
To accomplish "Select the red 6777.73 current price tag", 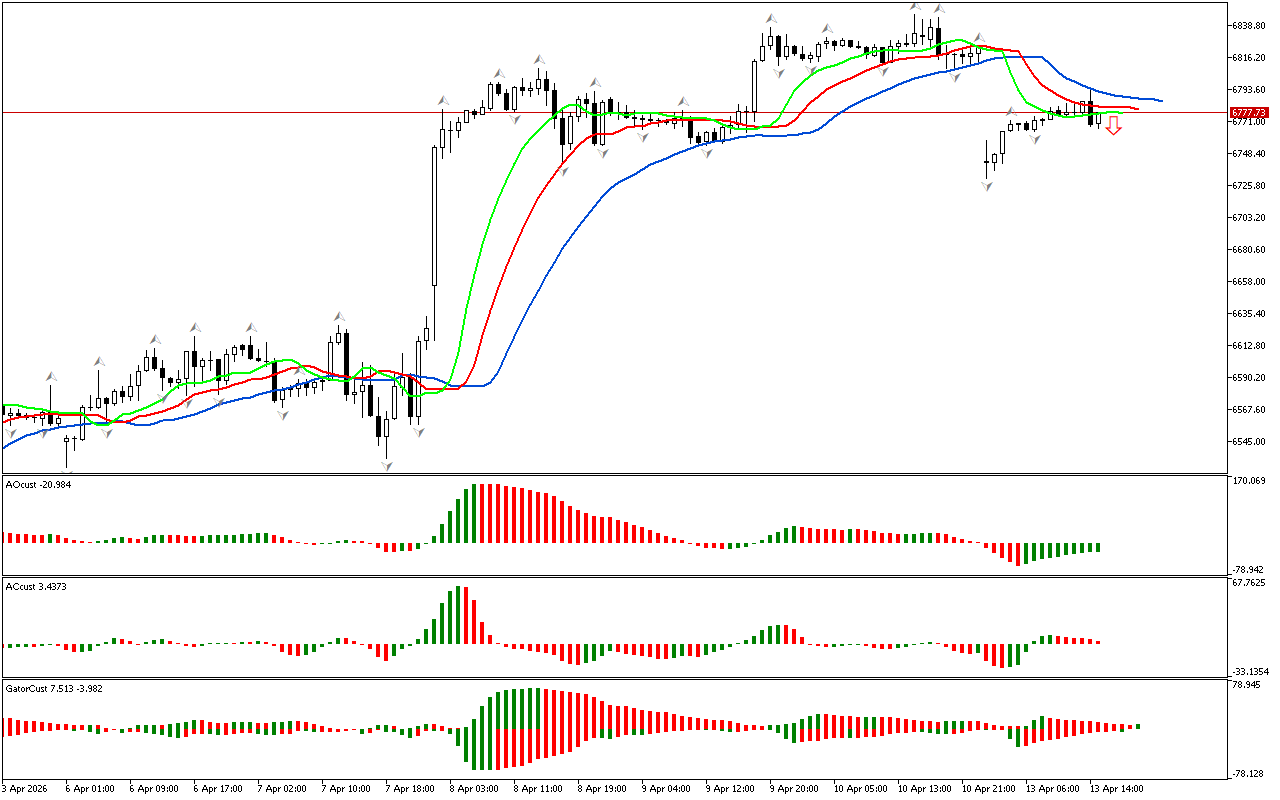I will (x=1249, y=113).
